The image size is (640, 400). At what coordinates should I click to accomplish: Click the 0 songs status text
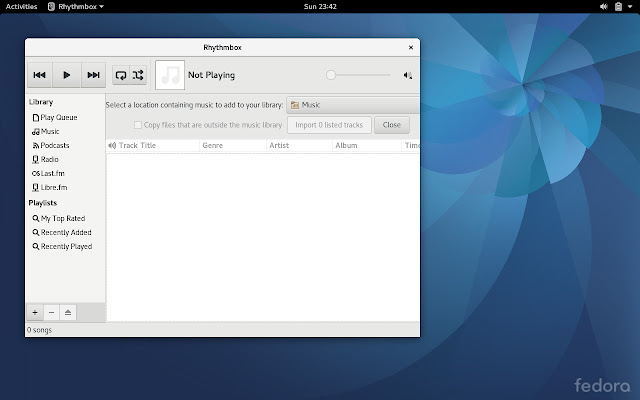tap(39, 330)
